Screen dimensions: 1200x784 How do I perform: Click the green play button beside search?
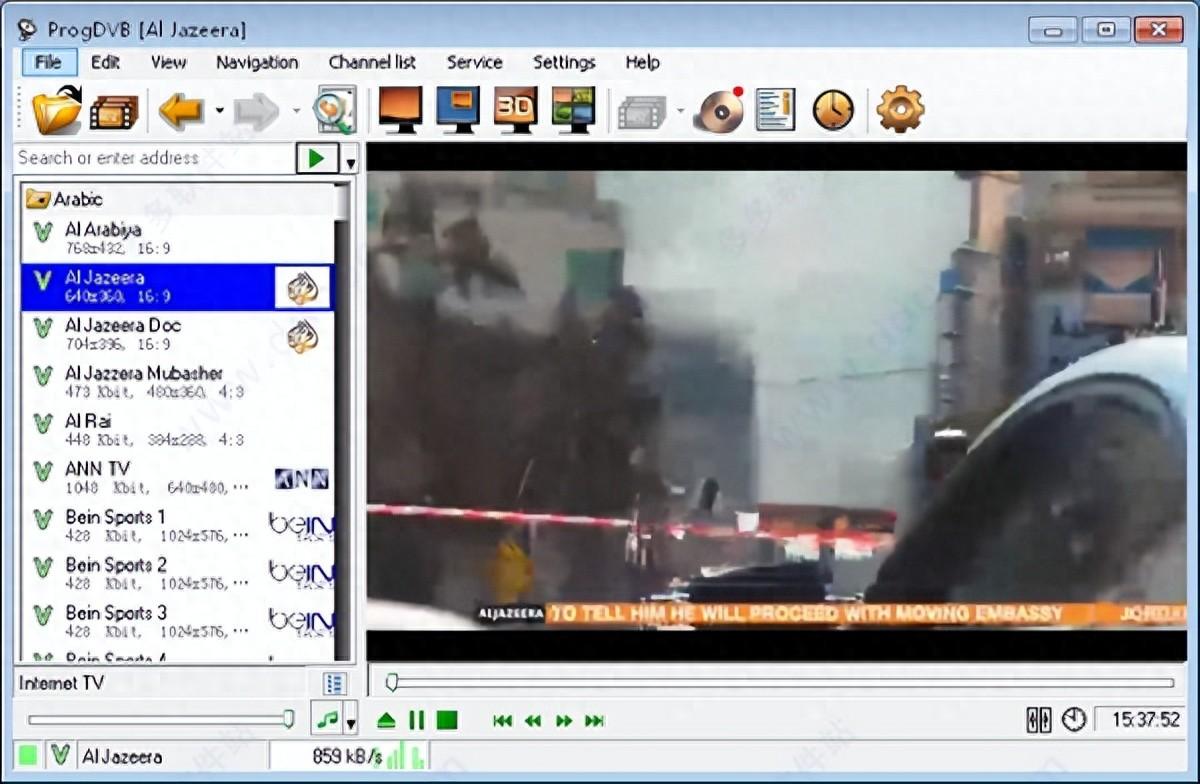click(317, 158)
